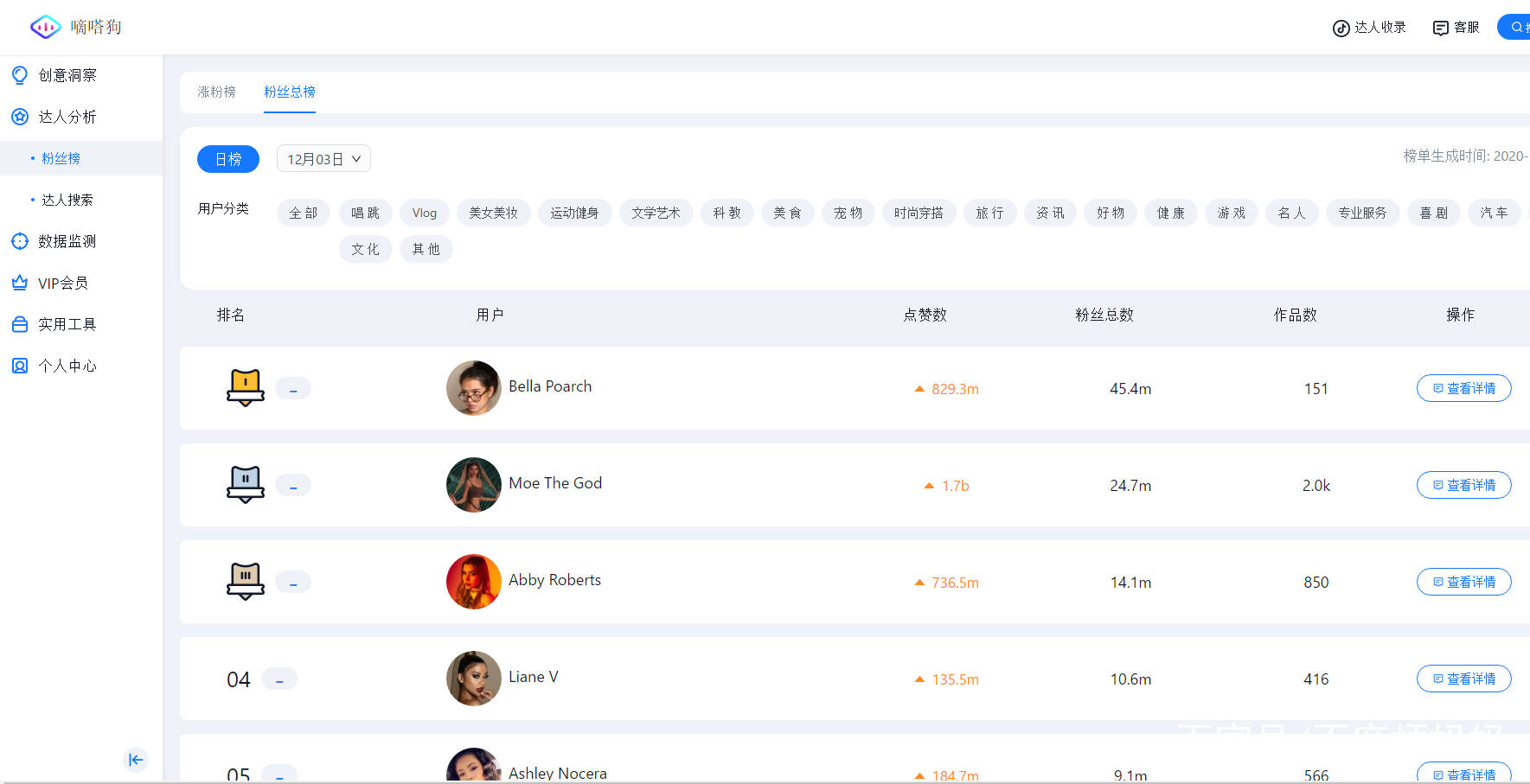The width and height of the screenshot is (1530, 784).
Task: Select the 粉丝总榜 tab
Action: pos(289,92)
